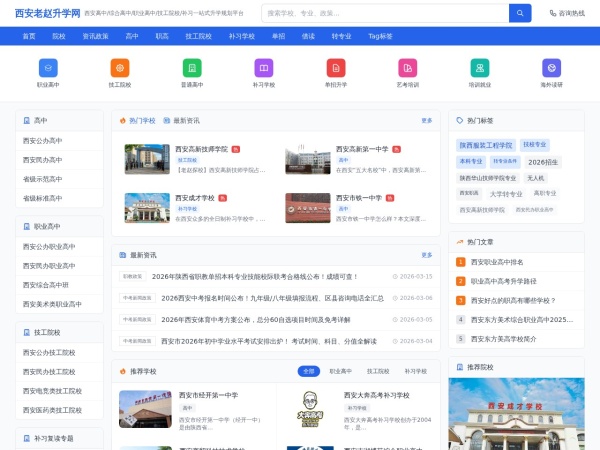This screenshot has width=600, height=450.
Task: Open 单招 in the navigation bar
Action: click(x=279, y=36)
